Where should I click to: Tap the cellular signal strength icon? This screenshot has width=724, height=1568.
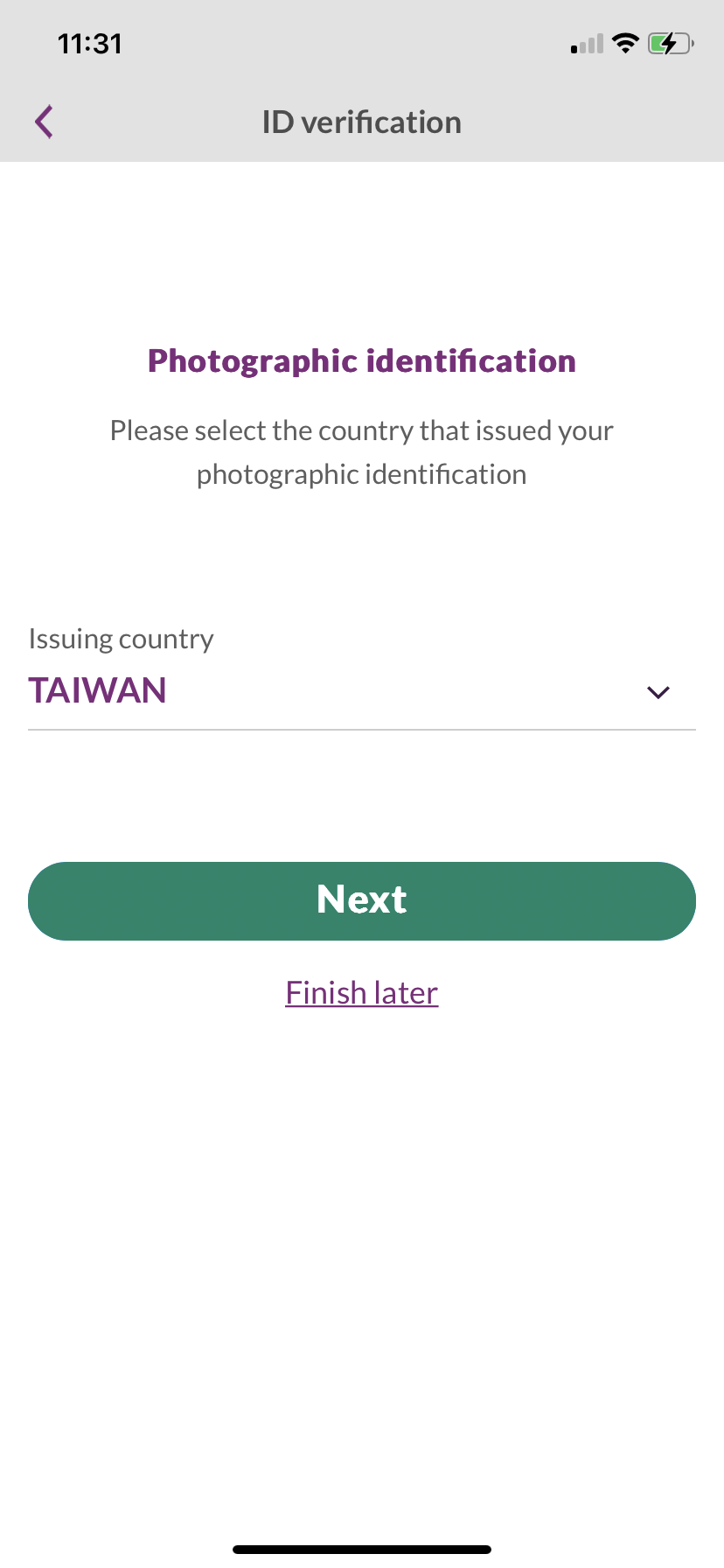(587, 44)
